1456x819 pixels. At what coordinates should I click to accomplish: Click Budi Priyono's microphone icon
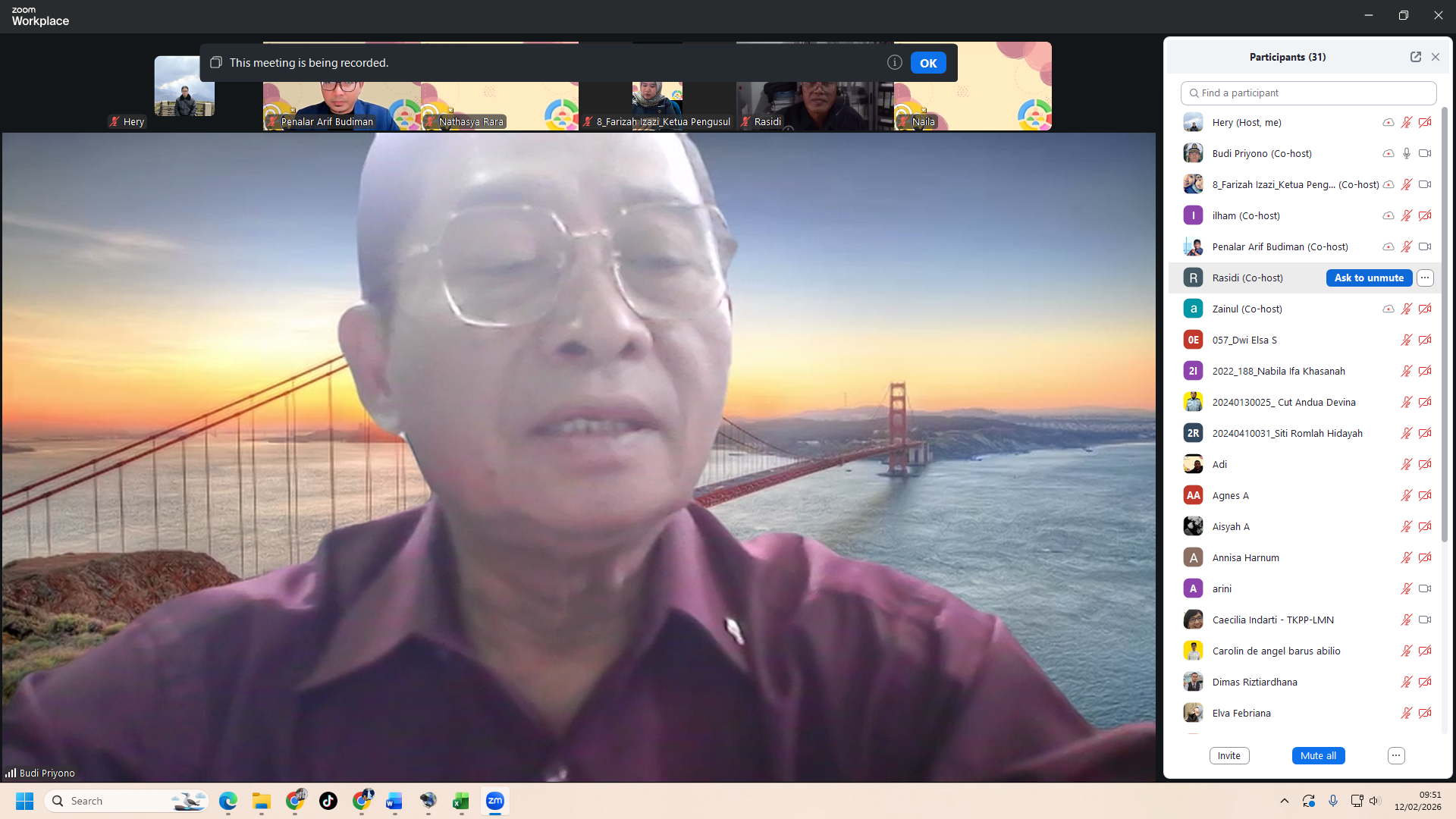pyautogui.click(x=1407, y=153)
